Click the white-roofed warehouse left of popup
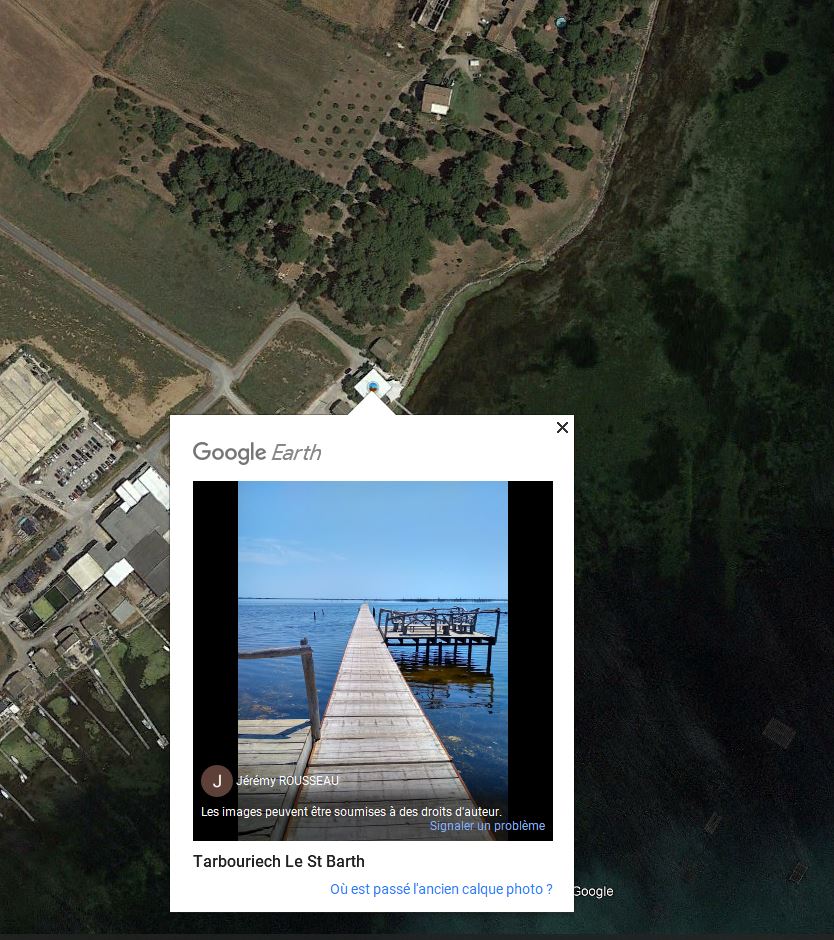 point(144,486)
